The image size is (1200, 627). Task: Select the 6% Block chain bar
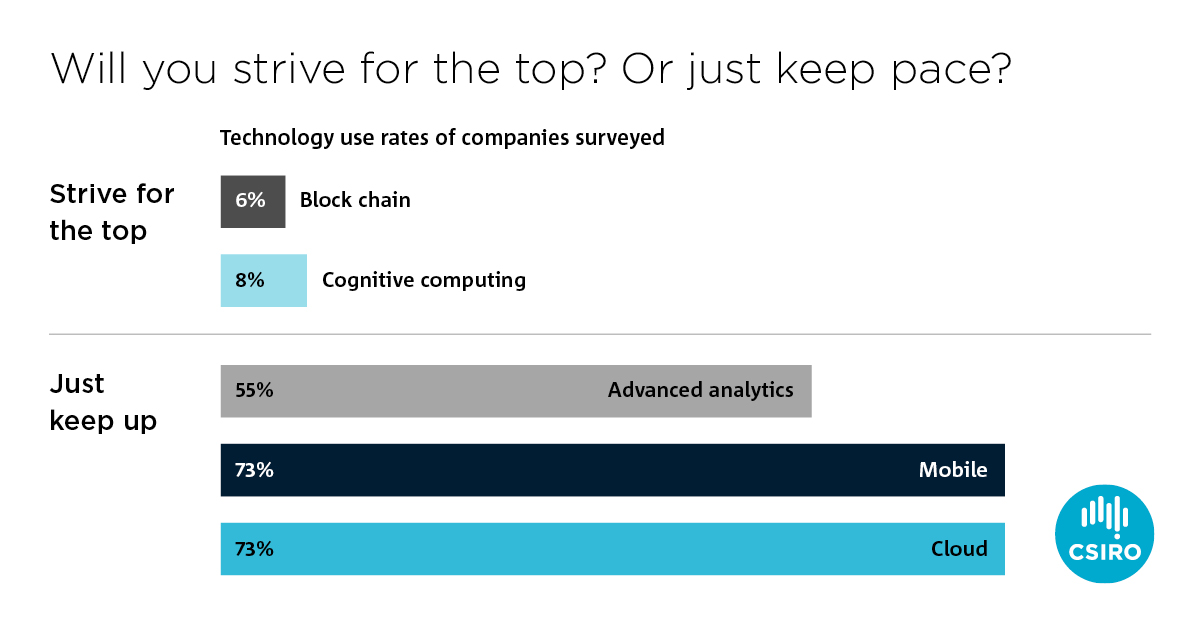(253, 201)
